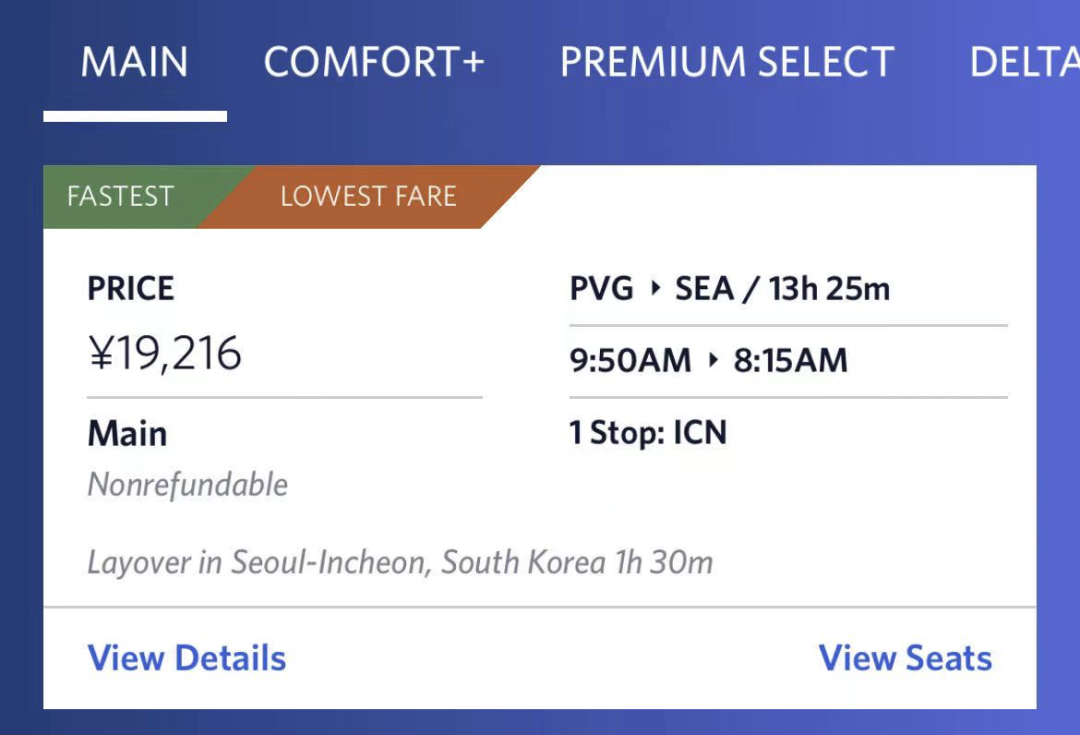
Task: Click the orange LOWEST FARE badge
Action: click(368, 196)
